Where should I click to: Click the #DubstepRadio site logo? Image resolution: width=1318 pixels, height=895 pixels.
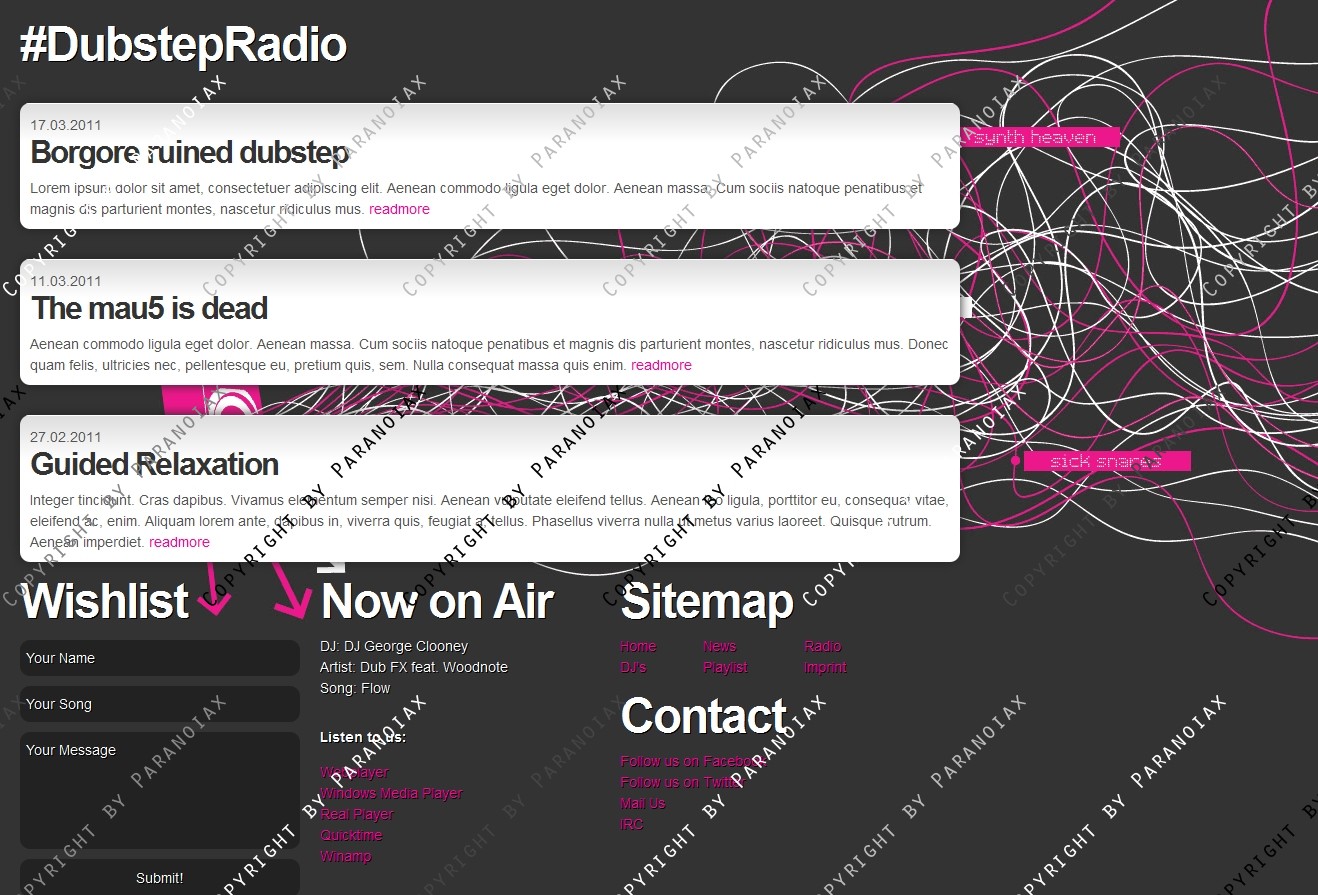[x=183, y=45]
